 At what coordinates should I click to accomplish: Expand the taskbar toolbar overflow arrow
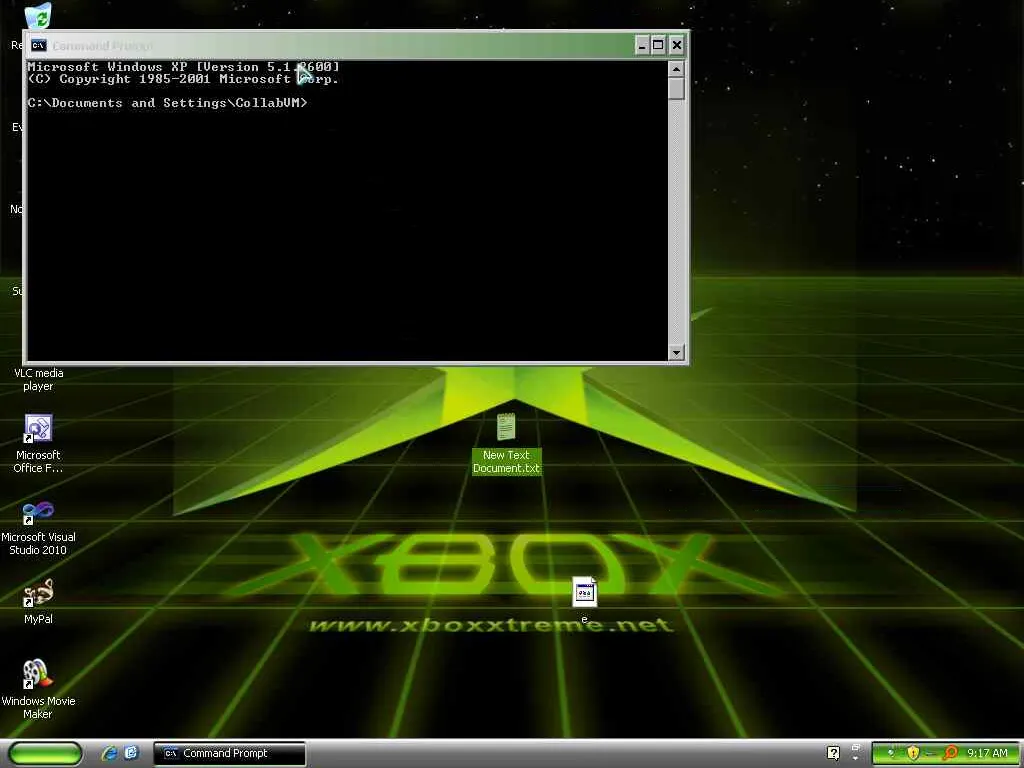pos(856,758)
